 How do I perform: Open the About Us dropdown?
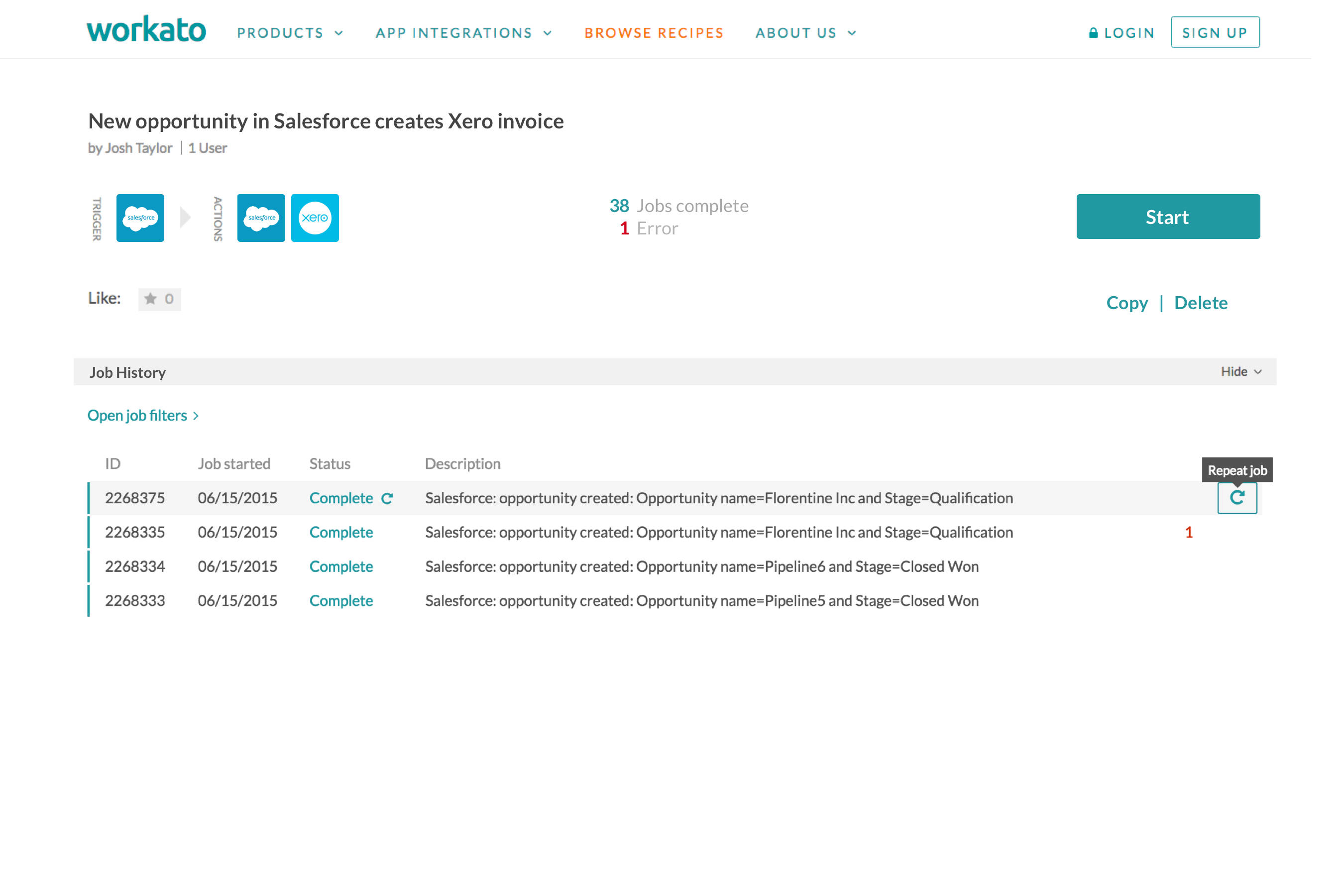tap(805, 33)
